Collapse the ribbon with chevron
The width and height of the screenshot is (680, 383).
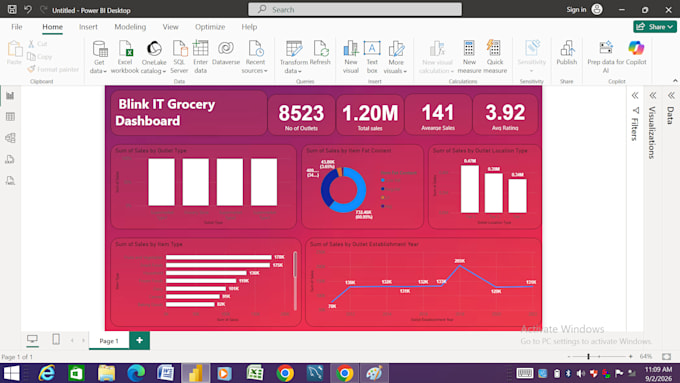pyautogui.click(x=675, y=81)
